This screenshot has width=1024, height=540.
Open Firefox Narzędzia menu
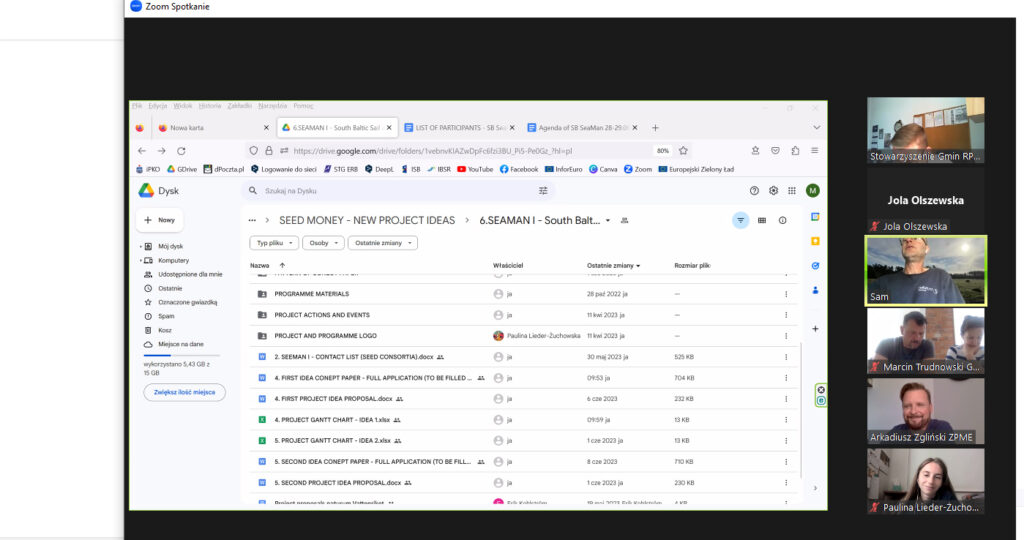click(272, 106)
